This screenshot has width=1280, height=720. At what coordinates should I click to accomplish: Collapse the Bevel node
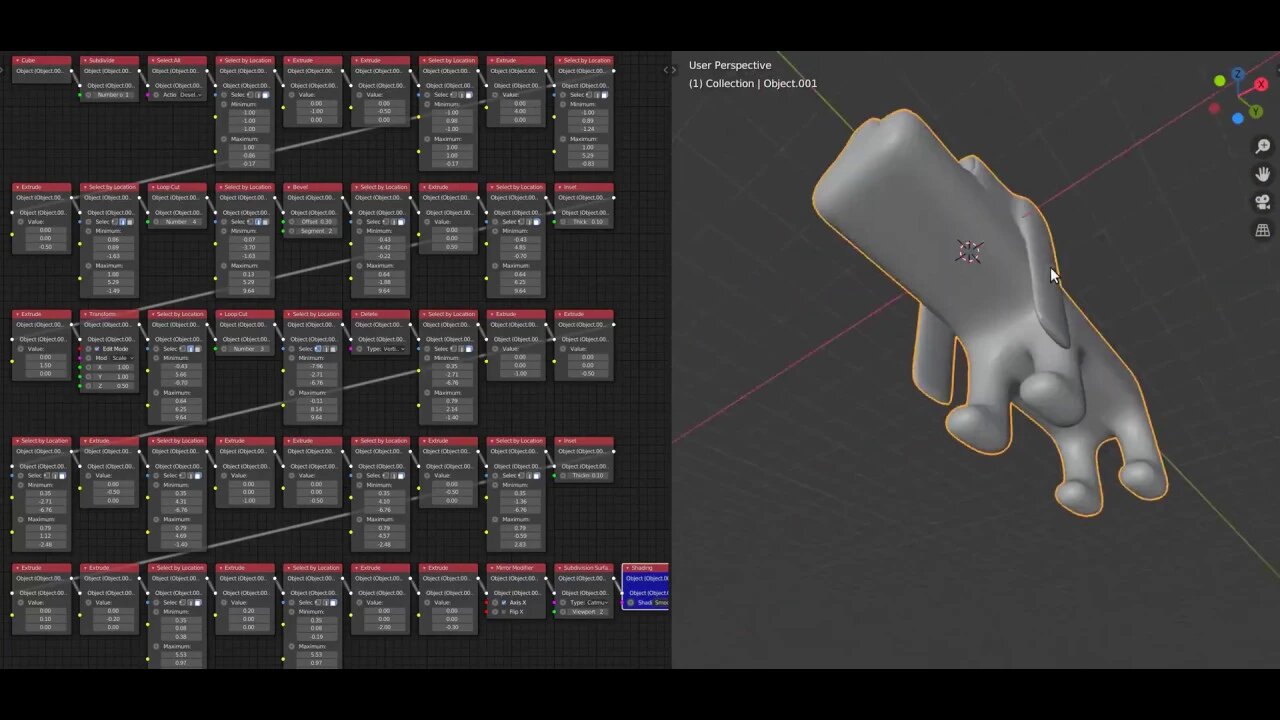[x=290, y=187]
